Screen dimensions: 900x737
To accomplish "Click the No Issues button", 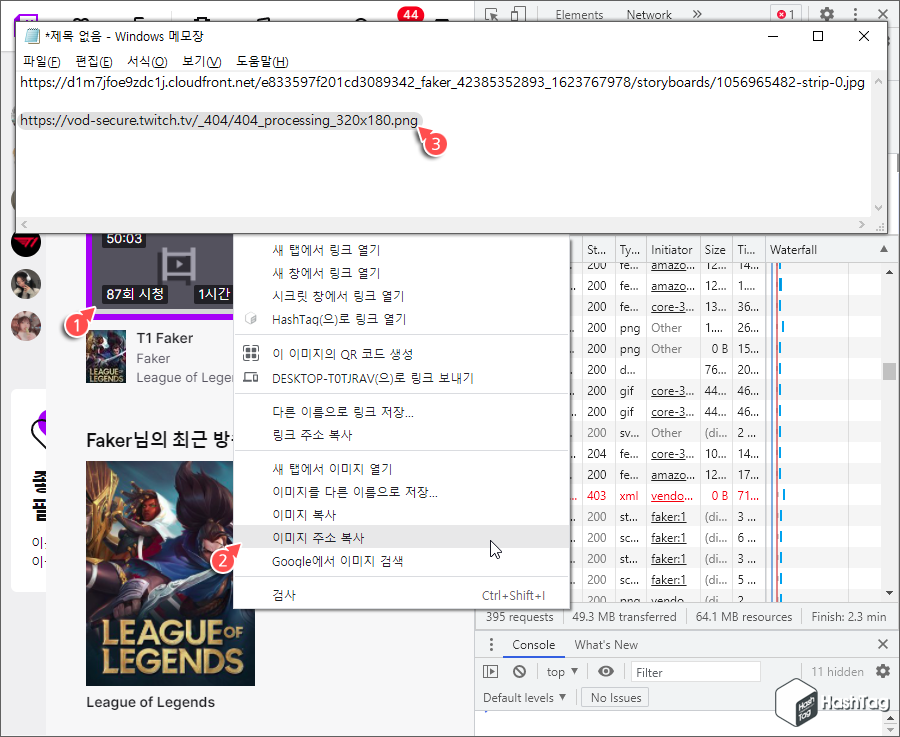I will (x=615, y=697).
